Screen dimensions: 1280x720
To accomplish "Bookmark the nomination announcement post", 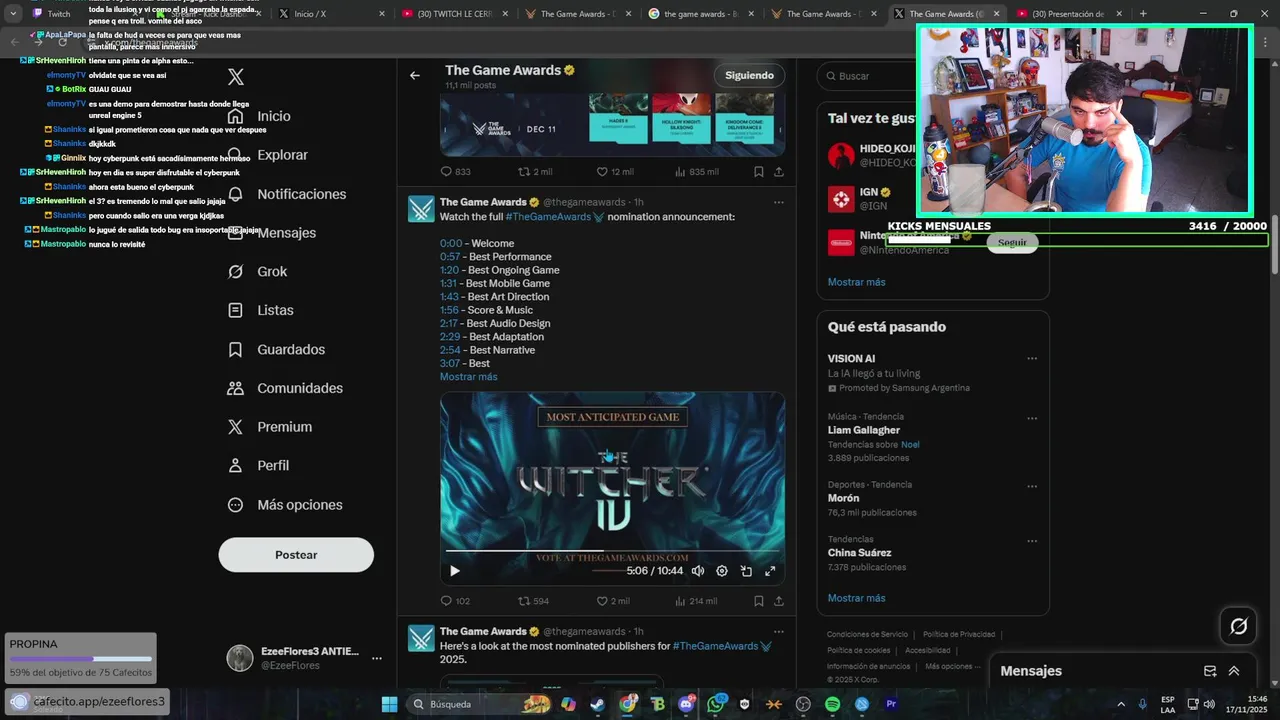I will (x=759, y=601).
